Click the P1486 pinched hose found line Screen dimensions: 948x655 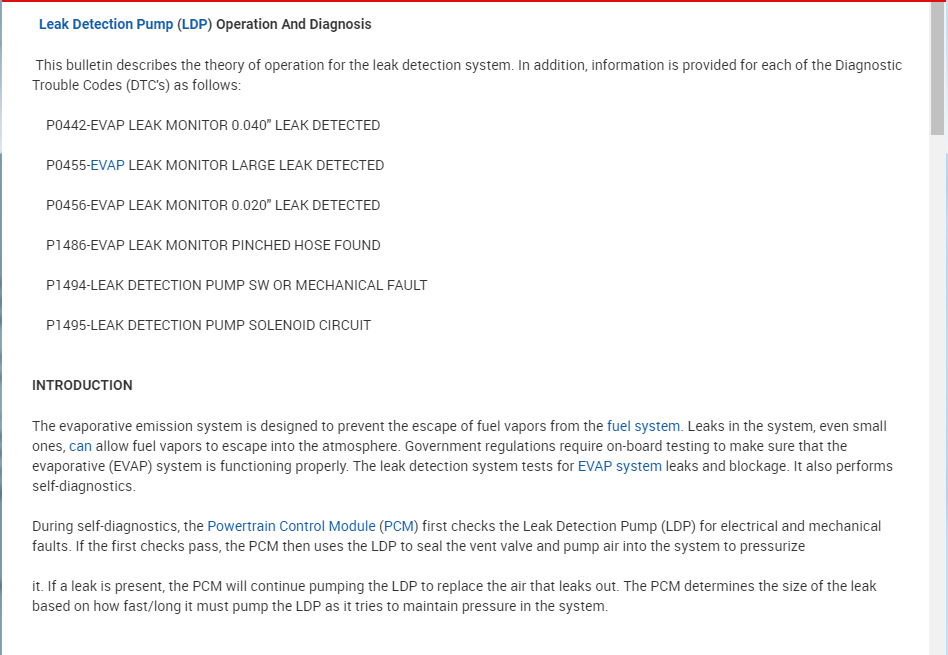click(x=213, y=245)
